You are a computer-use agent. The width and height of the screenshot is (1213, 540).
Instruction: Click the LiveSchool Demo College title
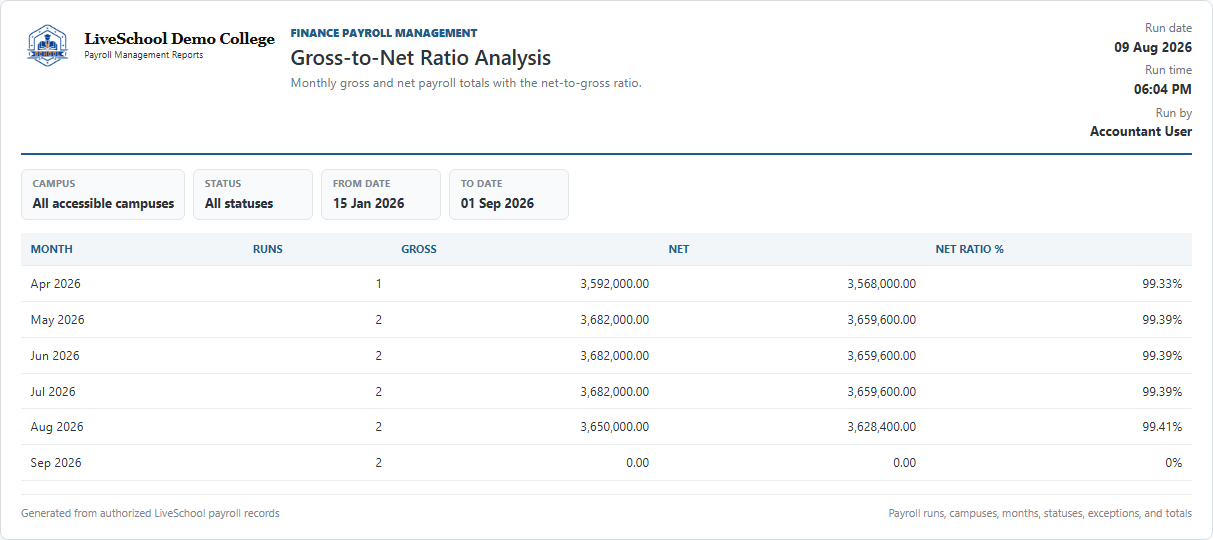[x=179, y=39]
